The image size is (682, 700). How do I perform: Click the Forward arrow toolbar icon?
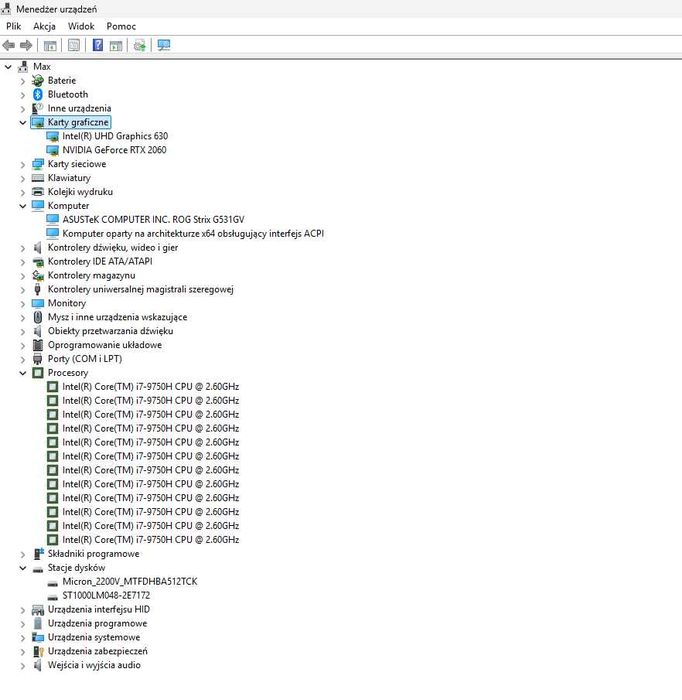point(26,45)
